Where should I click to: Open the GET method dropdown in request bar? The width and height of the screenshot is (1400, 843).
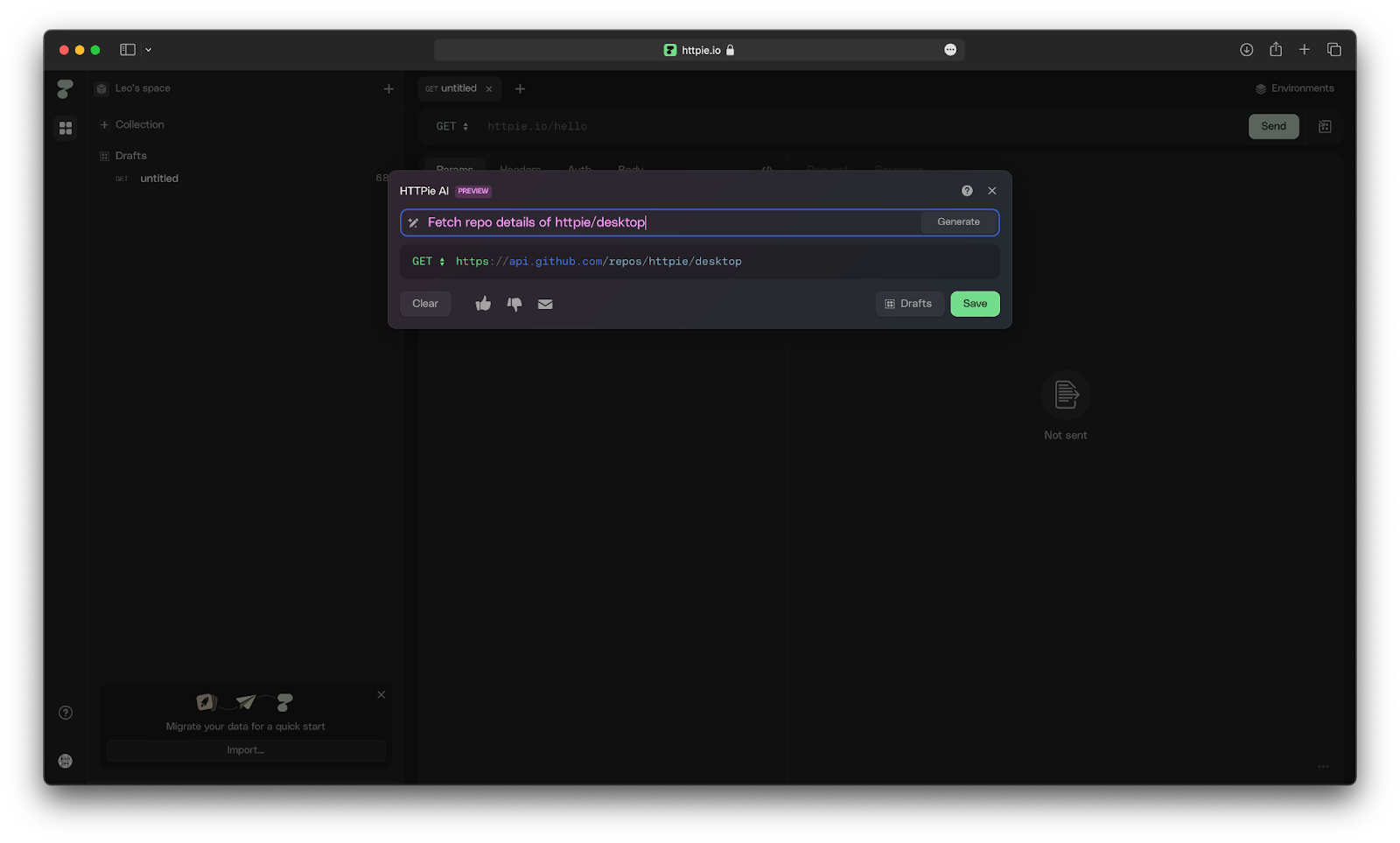click(x=452, y=126)
